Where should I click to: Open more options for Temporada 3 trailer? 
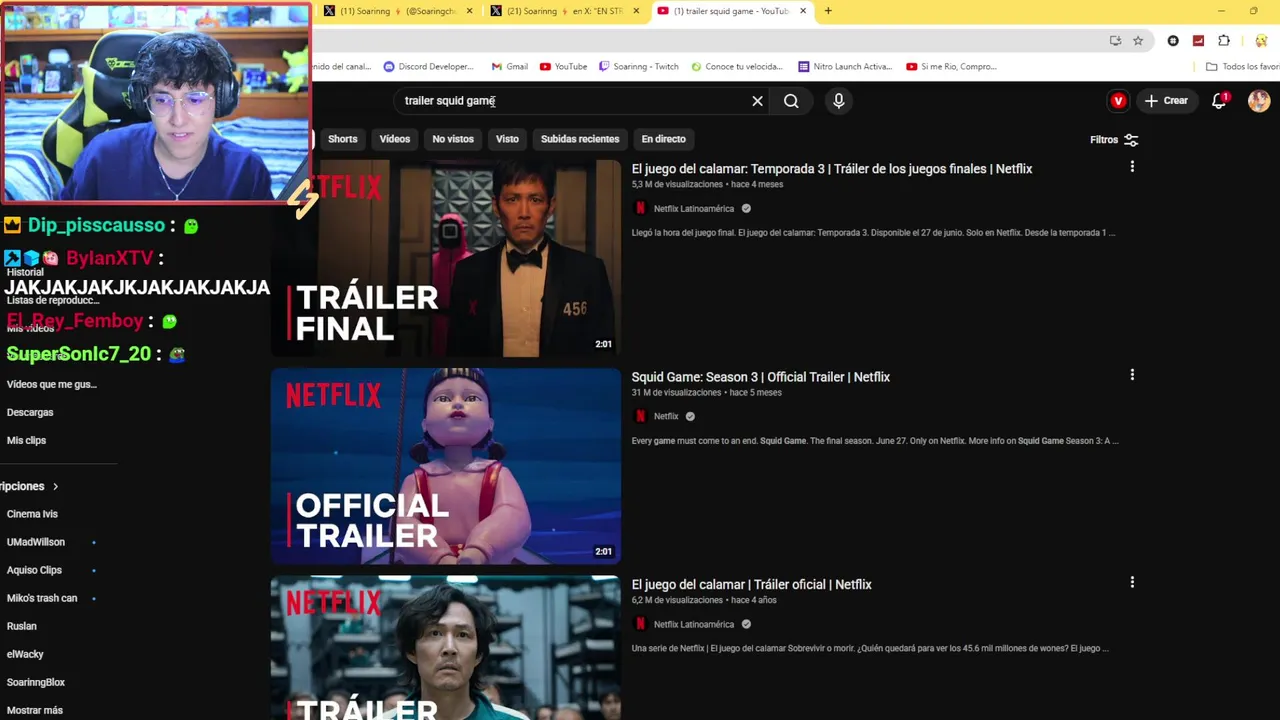1132,167
